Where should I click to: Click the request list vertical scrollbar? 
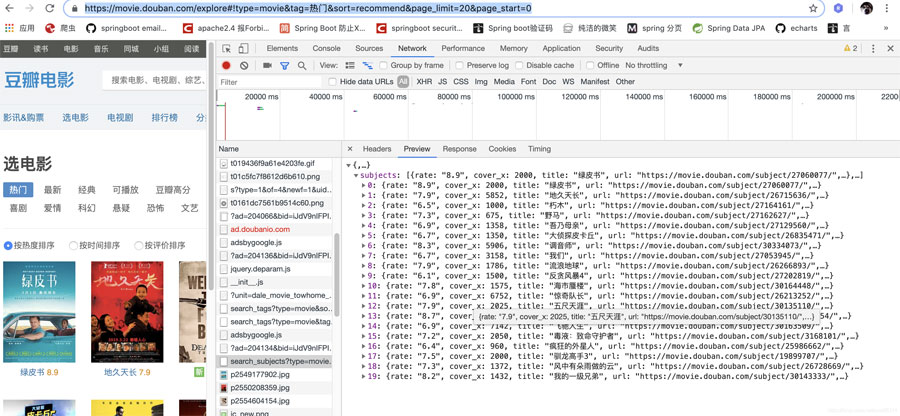(x=337, y=275)
